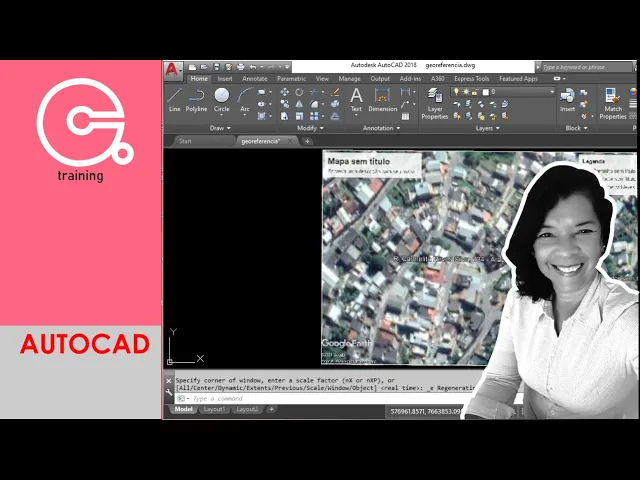Switch to the Parametric ribbon tab

(291, 79)
